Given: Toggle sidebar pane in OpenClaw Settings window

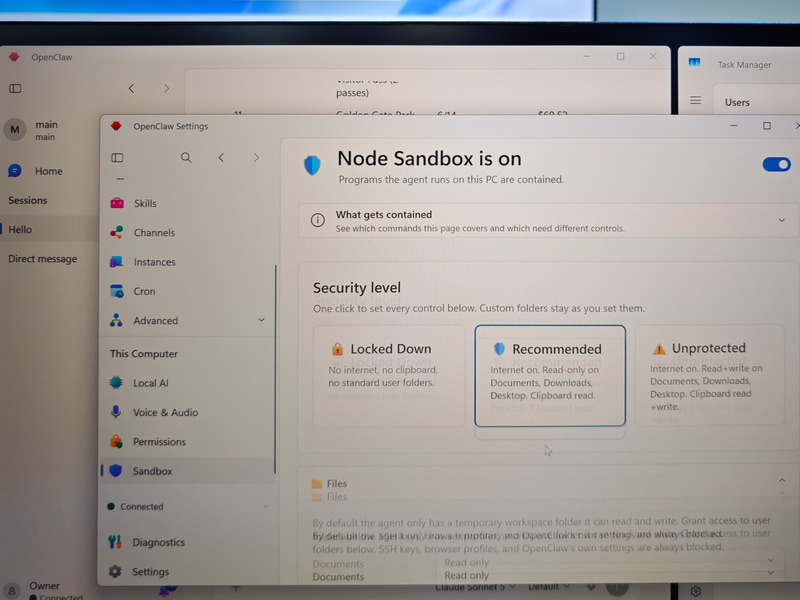Looking at the screenshot, I should coord(117,158).
